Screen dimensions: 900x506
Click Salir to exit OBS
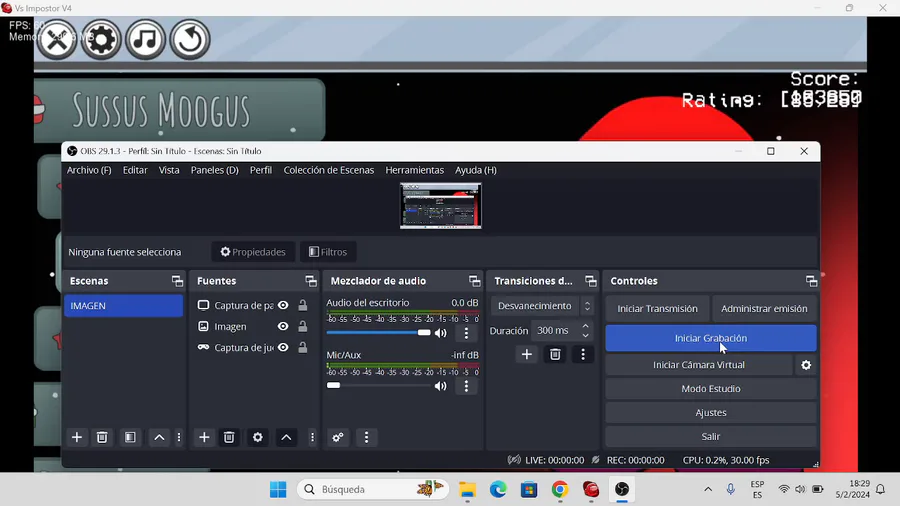[711, 437]
